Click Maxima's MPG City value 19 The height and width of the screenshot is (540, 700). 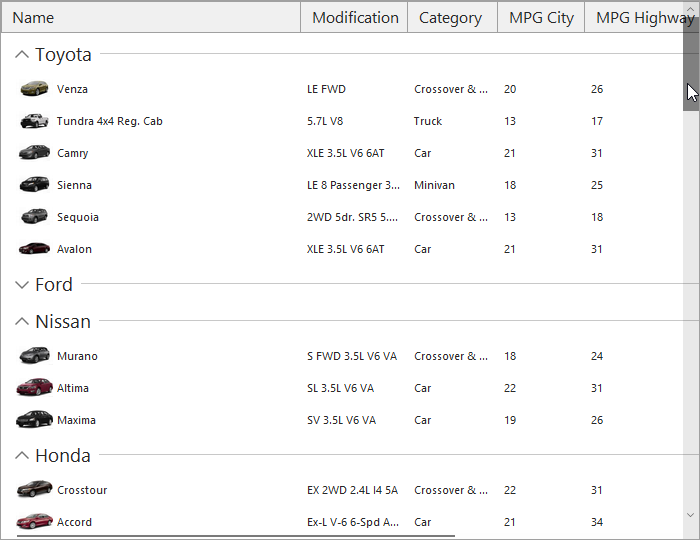(x=510, y=420)
